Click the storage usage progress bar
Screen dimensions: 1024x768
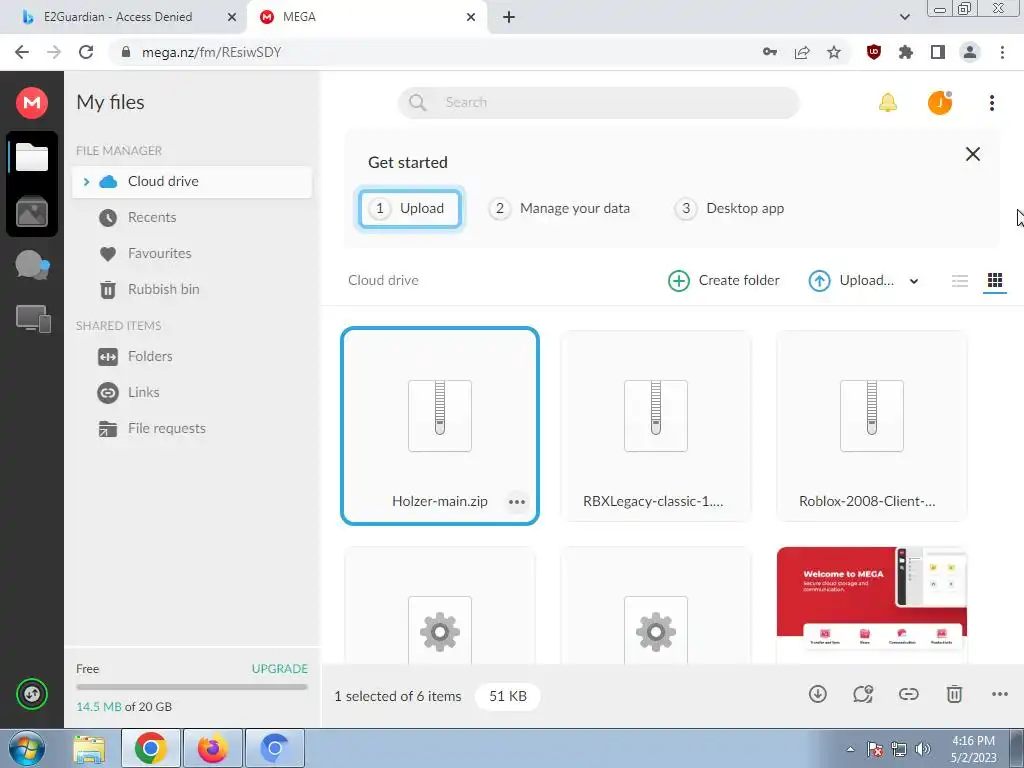(x=191, y=687)
